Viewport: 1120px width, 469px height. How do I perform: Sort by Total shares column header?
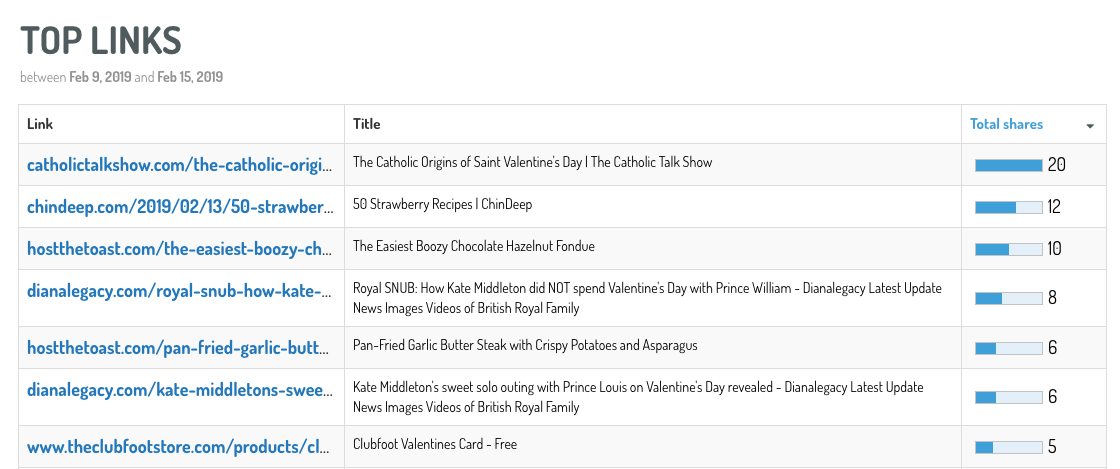pos(1006,124)
